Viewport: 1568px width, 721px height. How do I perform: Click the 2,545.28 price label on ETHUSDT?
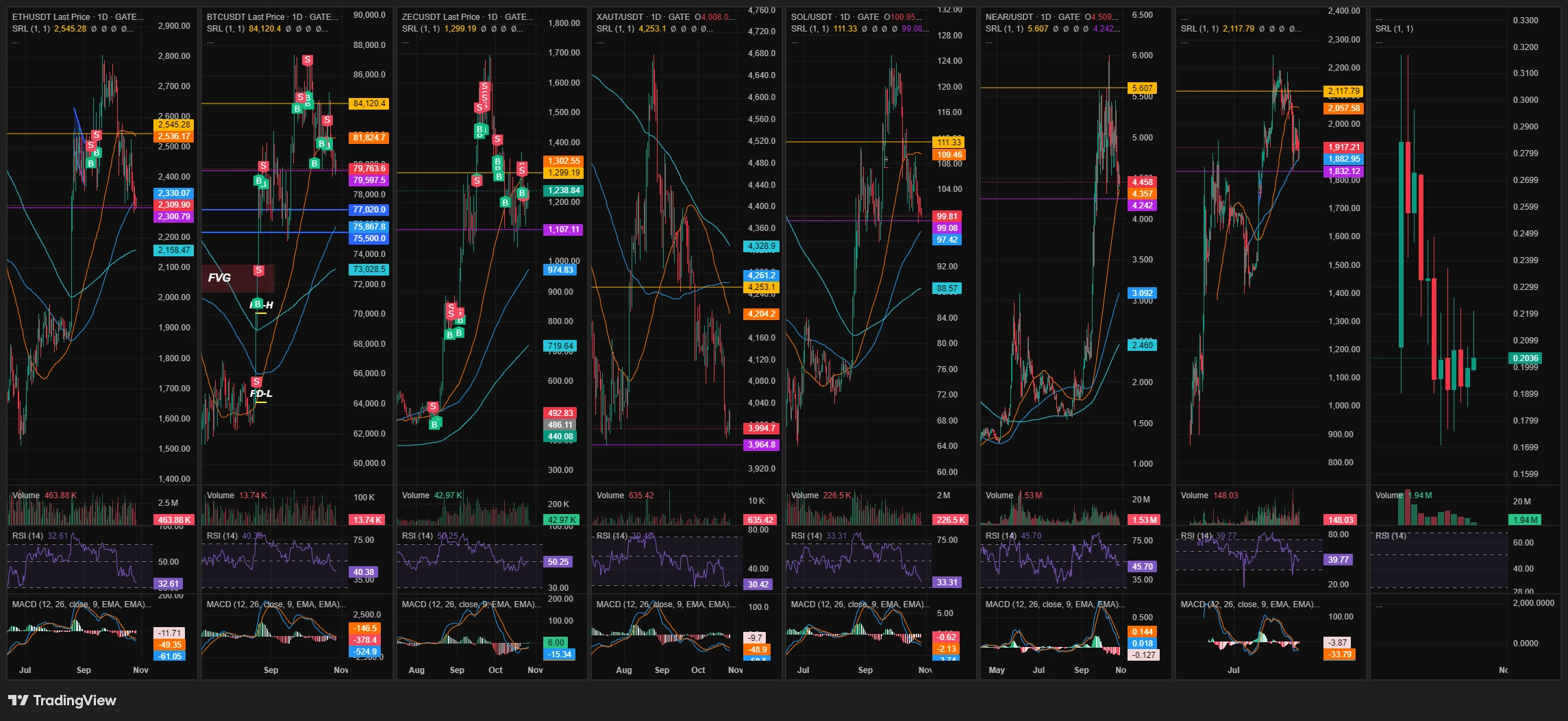click(x=174, y=125)
